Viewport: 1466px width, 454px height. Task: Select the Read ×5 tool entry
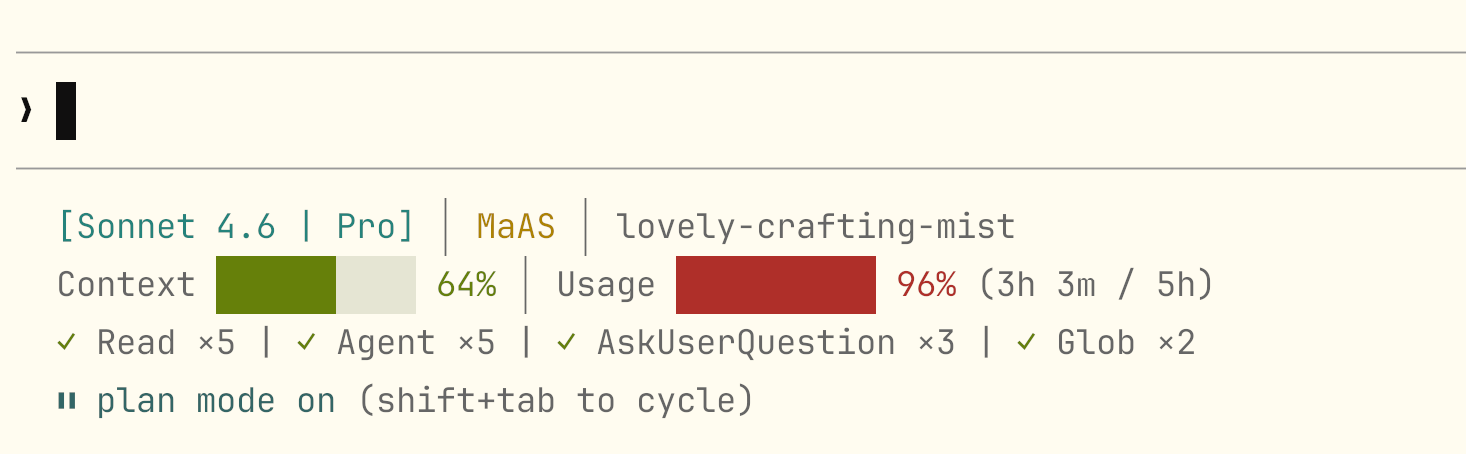tap(166, 343)
